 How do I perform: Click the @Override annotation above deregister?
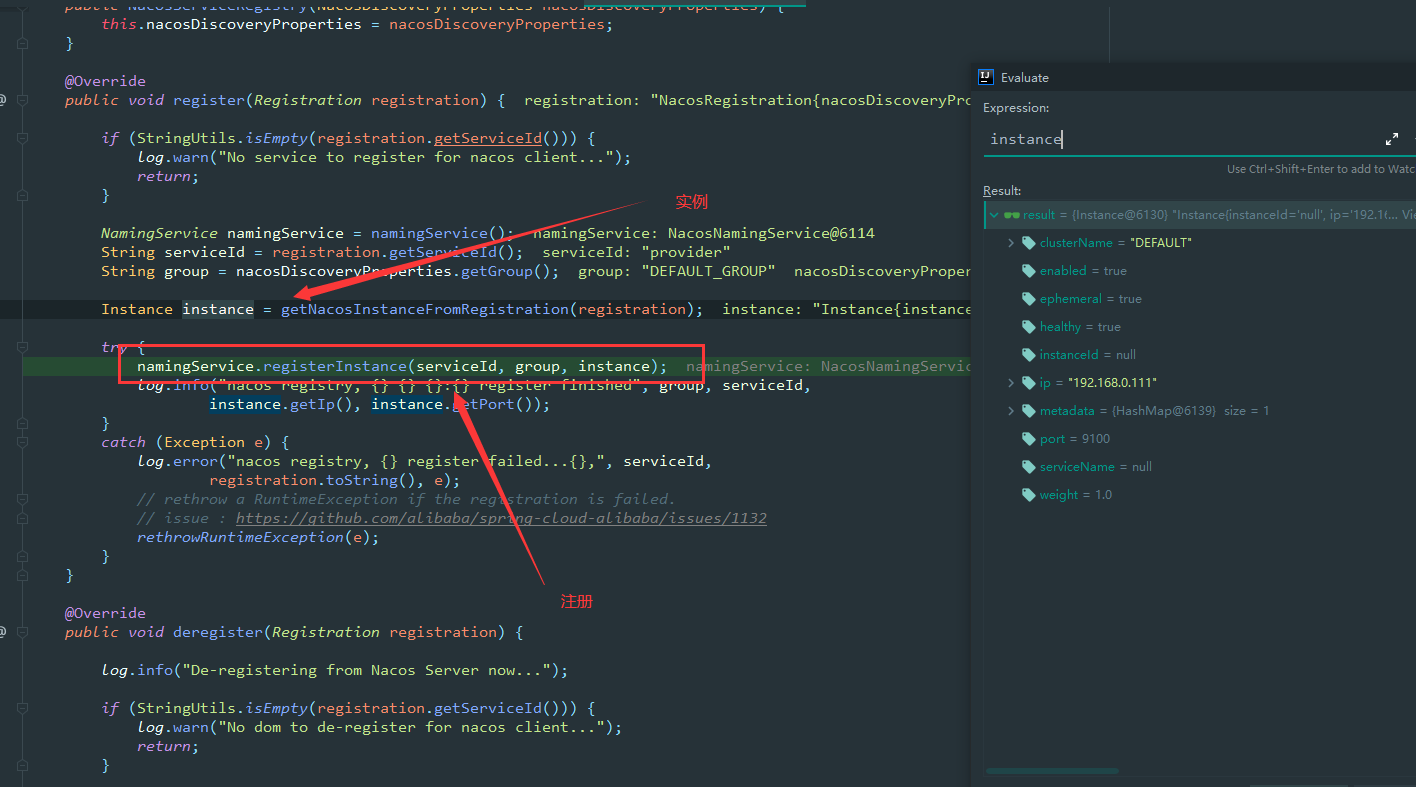[105, 613]
